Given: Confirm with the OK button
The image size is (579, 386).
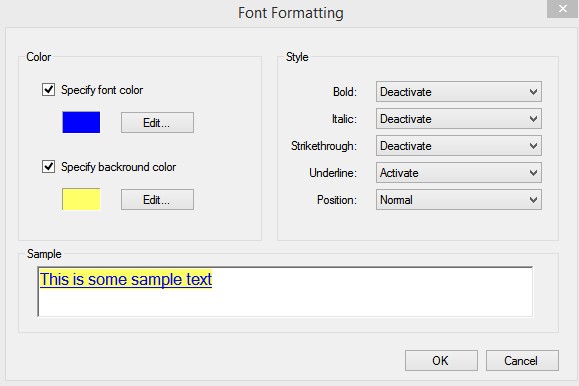Looking at the screenshot, I should [x=441, y=361].
